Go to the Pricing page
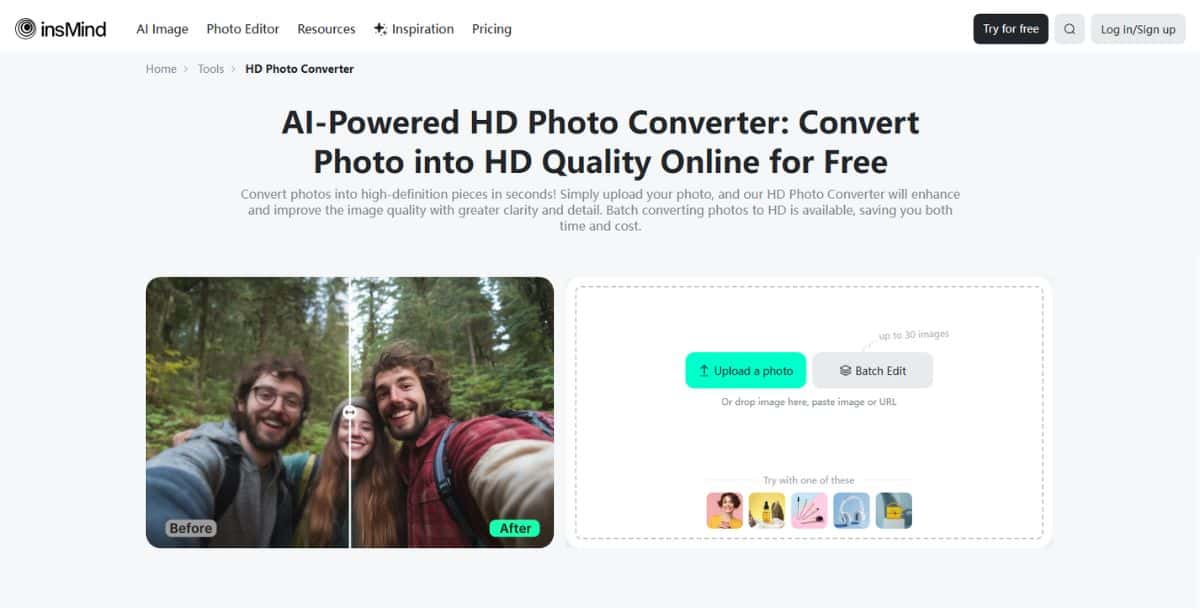The width and height of the screenshot is (1200, 610). pyautogui.click(x=492, y=29)
